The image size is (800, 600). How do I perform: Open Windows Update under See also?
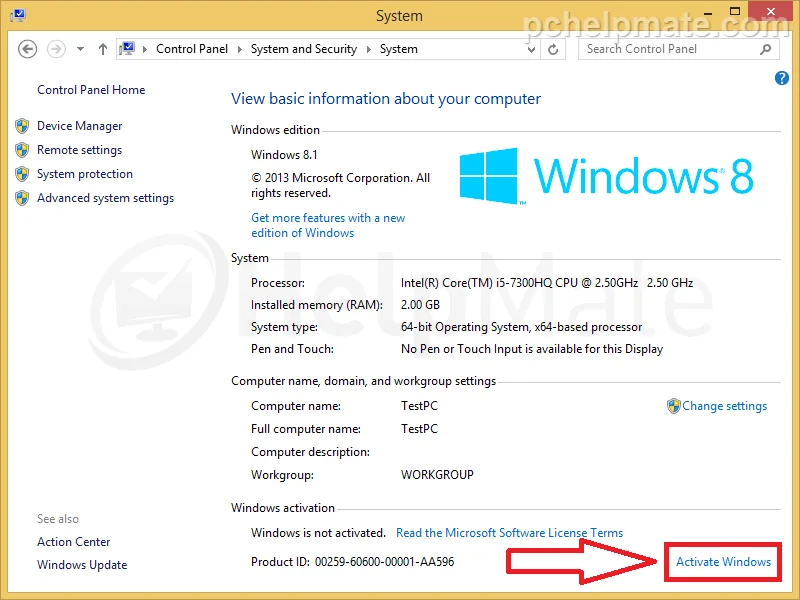(82, 565)
